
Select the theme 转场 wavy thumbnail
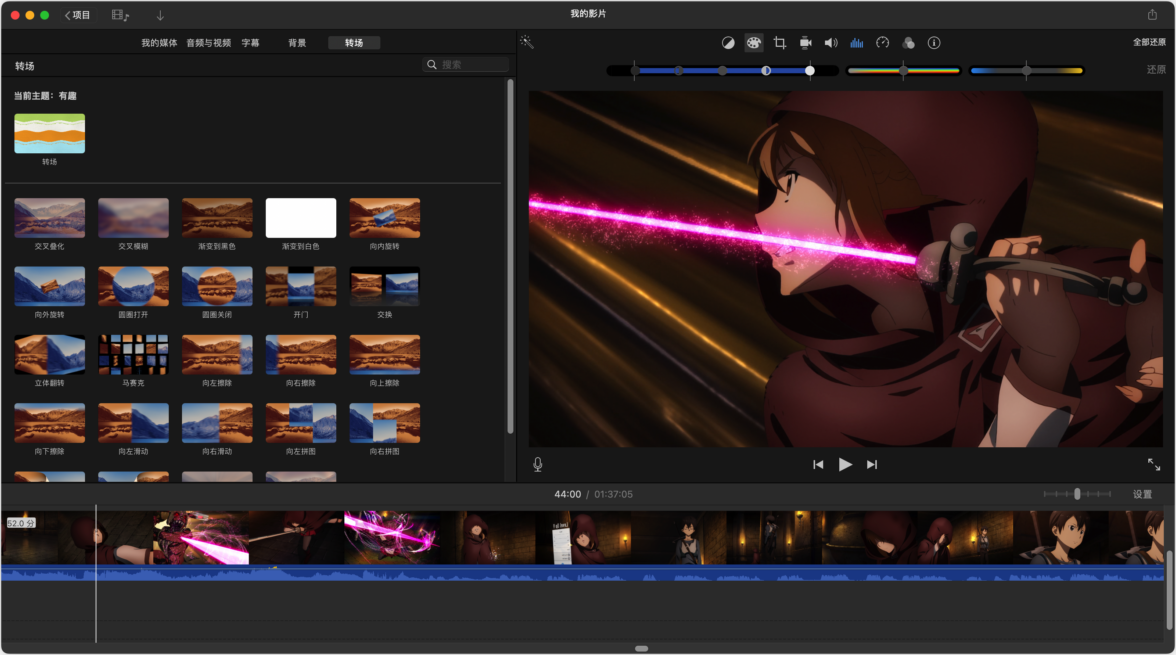pyautogui.click(x=50, y=134)
